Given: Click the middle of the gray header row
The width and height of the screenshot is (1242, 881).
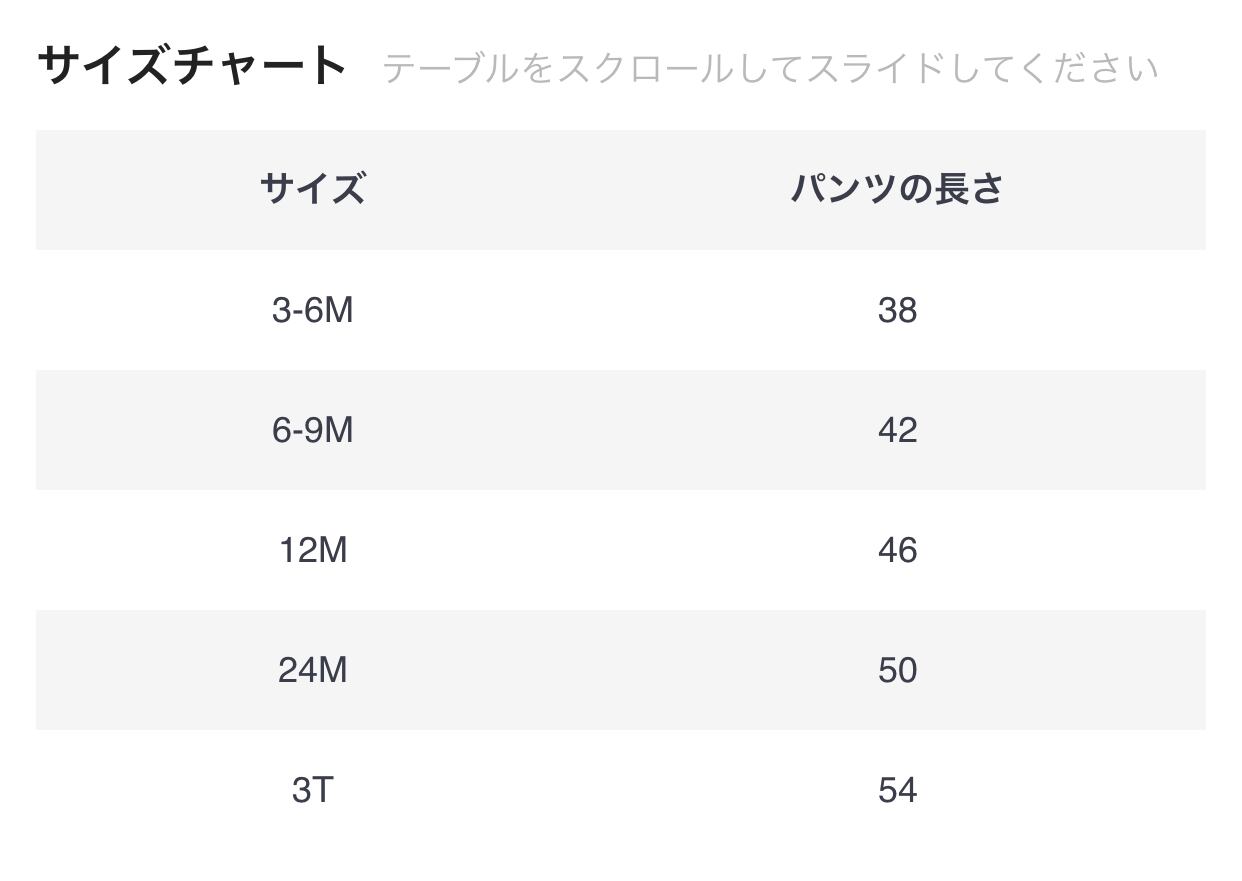Looking at the screenshot, I should [x=620, y=189].
